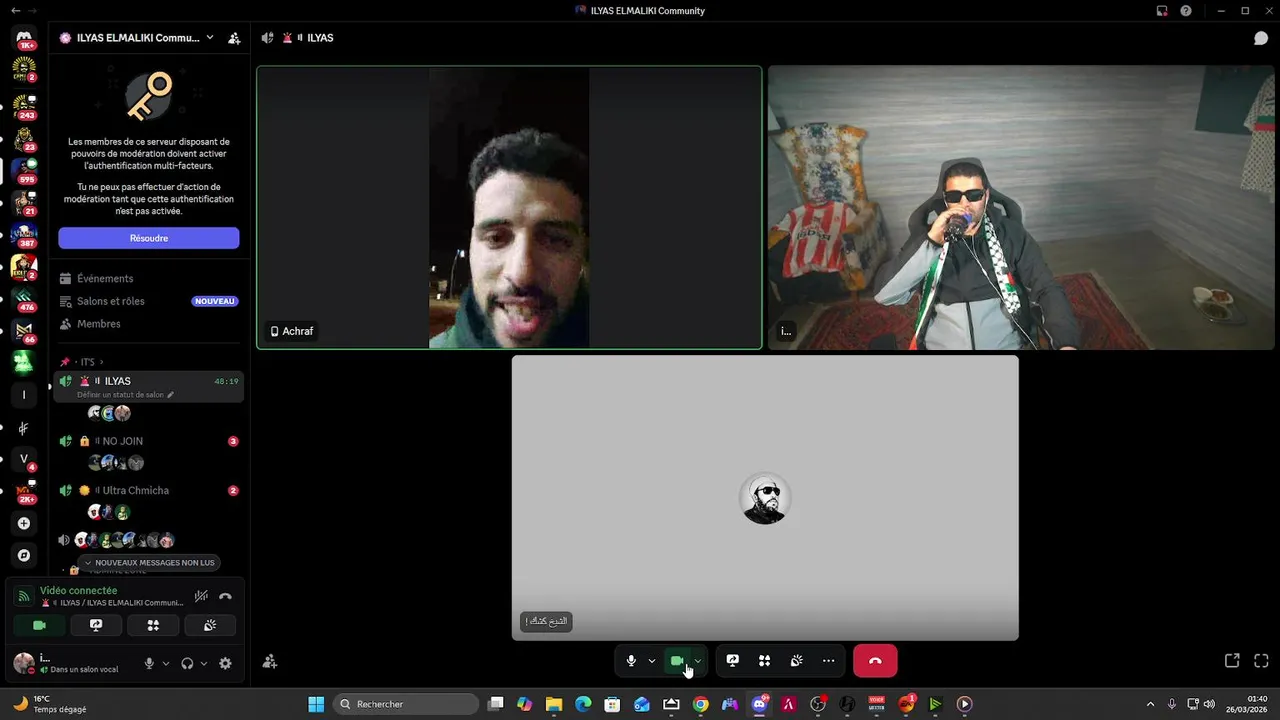Viewport: 1280px width, 720px height.
Task: Share screen from the Vidéo connectée panel
Action: click(x=96, y=625)
